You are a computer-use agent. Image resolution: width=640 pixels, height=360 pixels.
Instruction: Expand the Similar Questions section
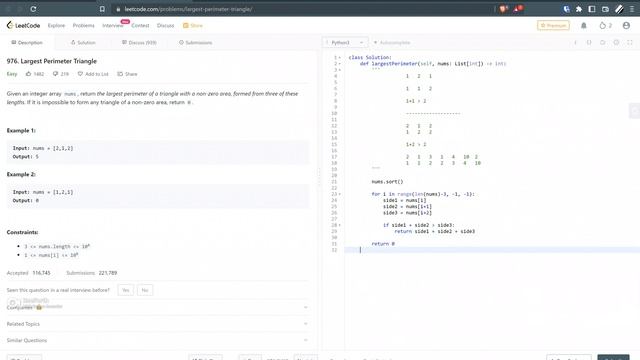tap(157, 340)
